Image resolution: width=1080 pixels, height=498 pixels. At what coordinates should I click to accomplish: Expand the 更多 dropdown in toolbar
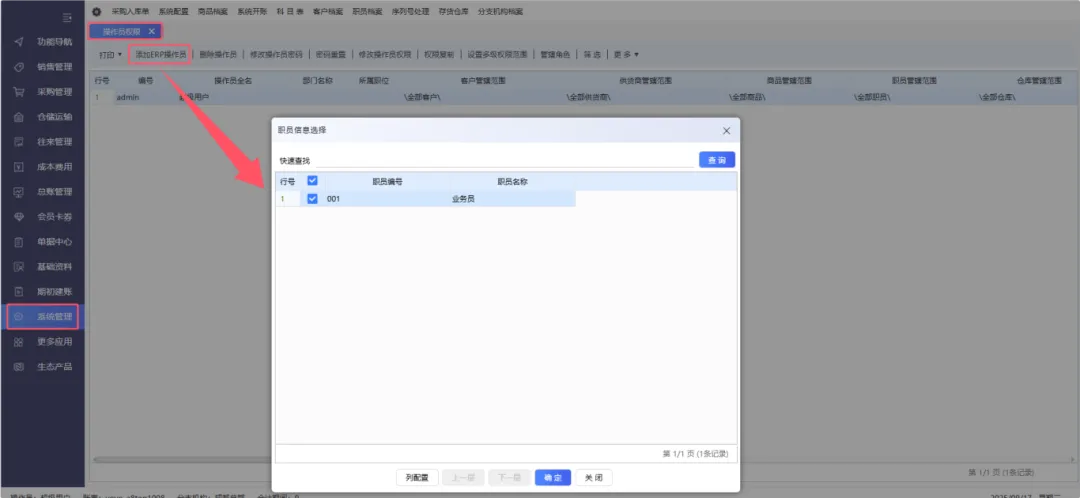(x=626, y=54)
